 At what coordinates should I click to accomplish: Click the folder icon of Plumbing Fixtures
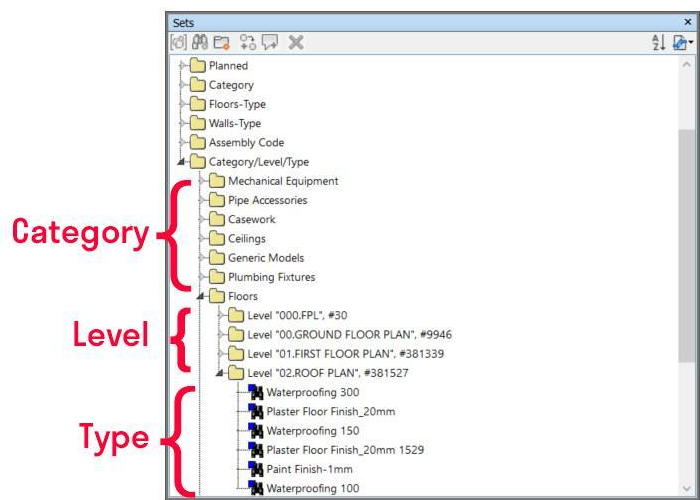click(x=217, y=276)
